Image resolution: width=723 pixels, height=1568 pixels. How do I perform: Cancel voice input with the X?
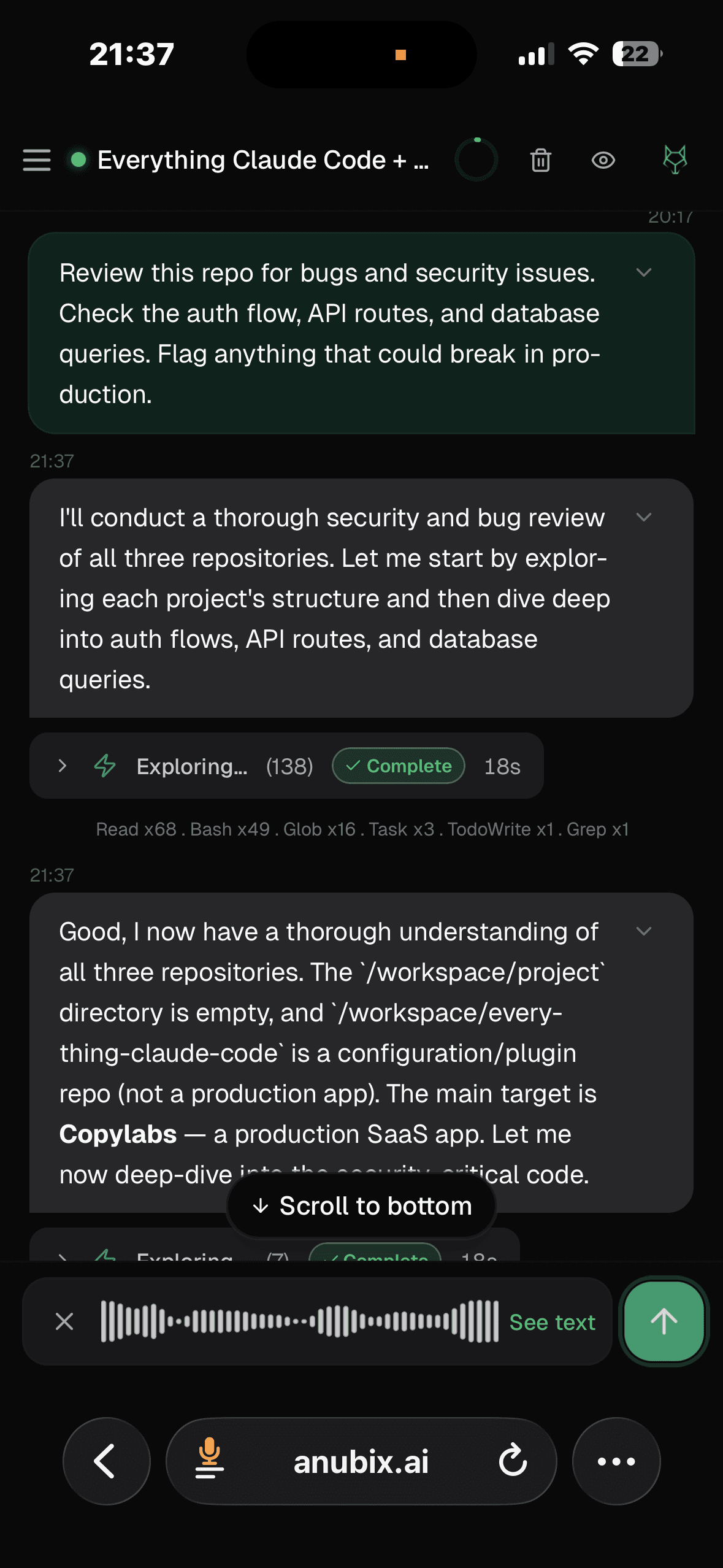(x=64, y=1322)
